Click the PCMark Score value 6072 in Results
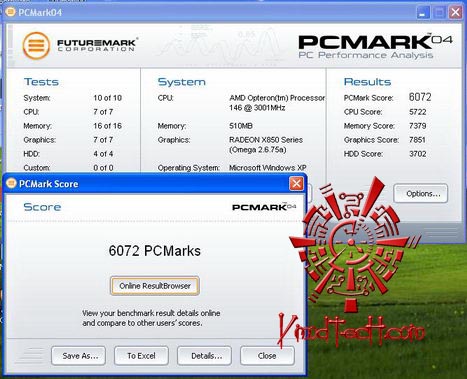 pos(420,97)
